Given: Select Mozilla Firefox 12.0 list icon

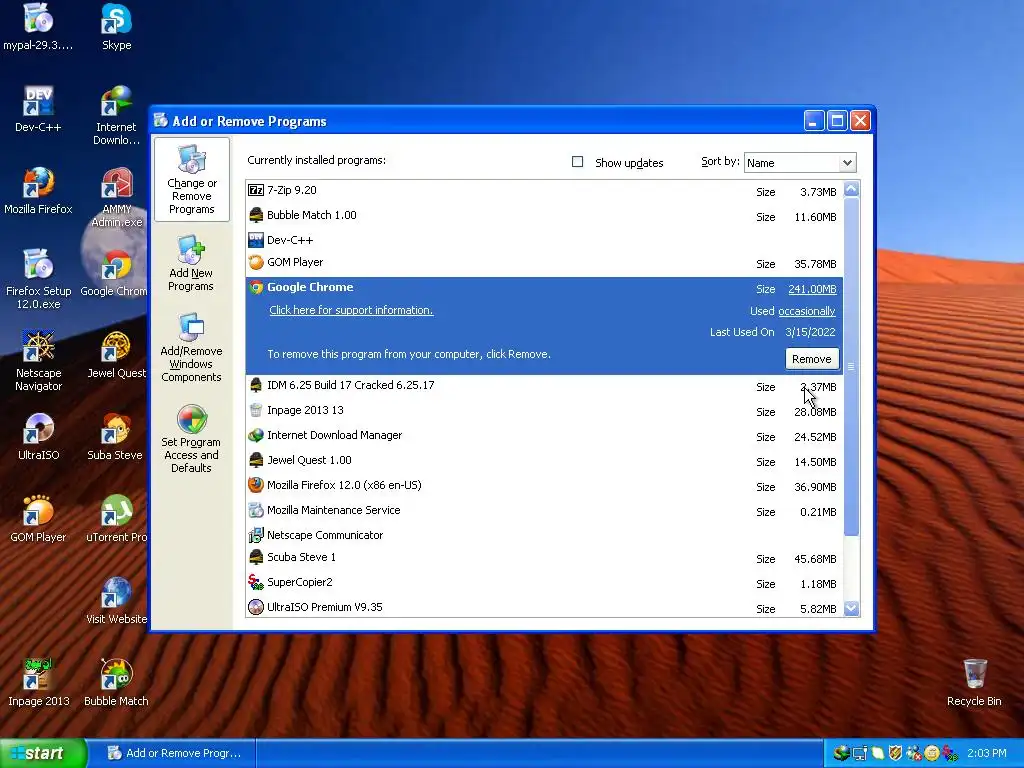Looking at the screenshot, I should pos(256,485).
